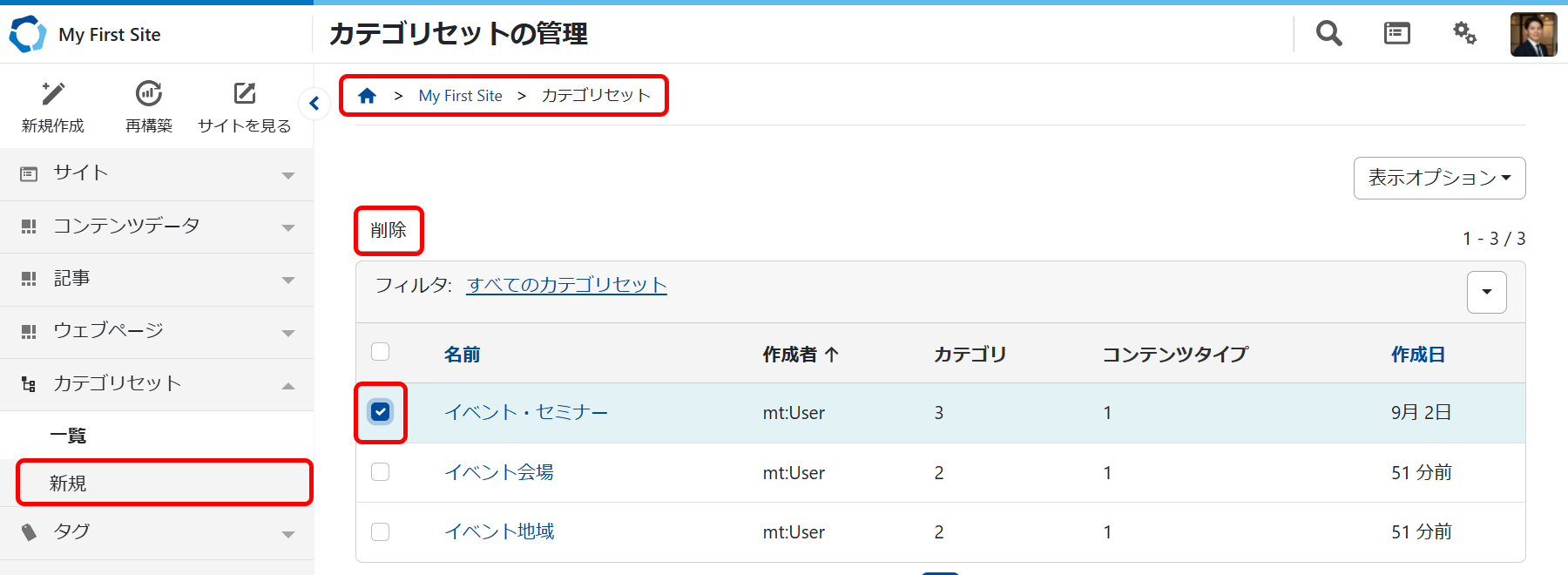Open the イベント地域 category set link
Image resolution: width=1568 pixels, height=575 pixels.
point(499,531)
